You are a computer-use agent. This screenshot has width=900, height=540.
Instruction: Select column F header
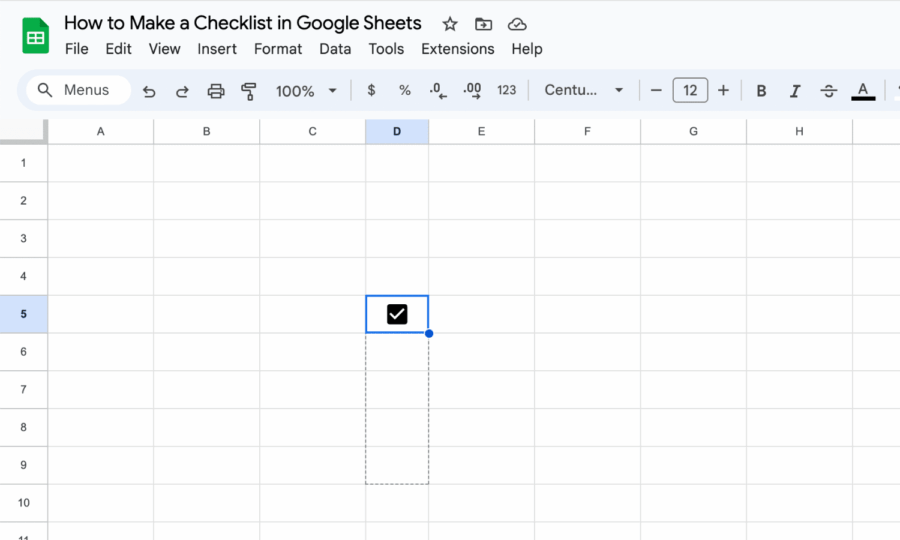(587, 131)
